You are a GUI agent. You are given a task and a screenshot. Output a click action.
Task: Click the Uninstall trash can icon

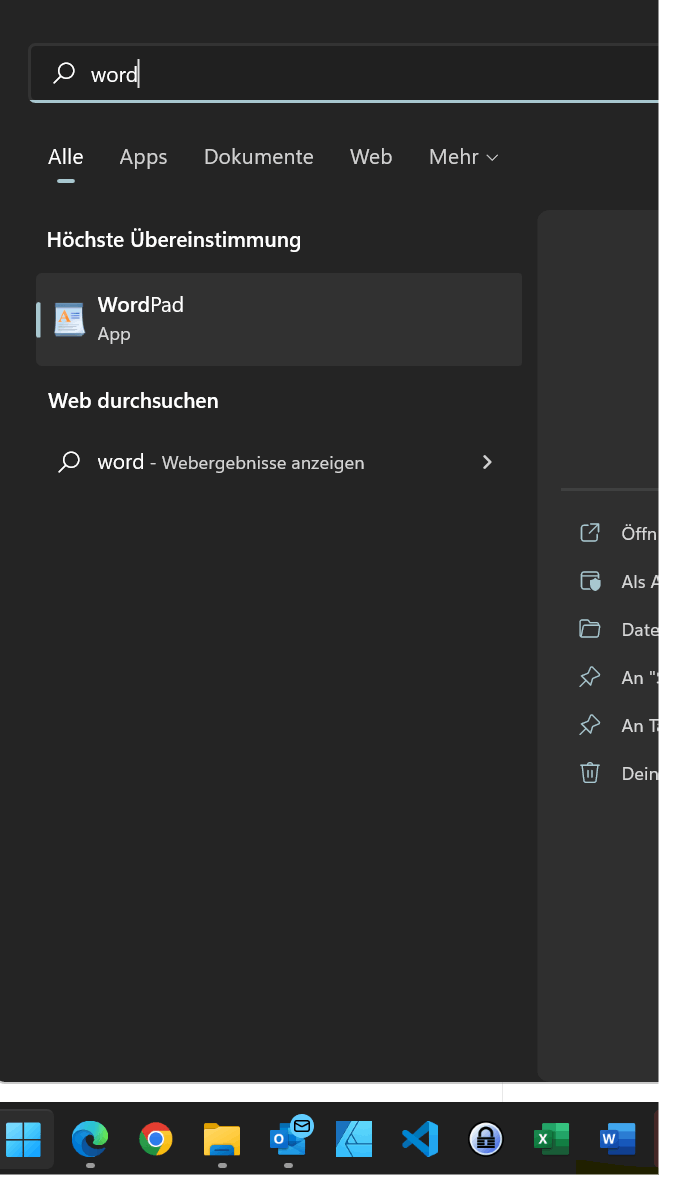pos(590,773)
